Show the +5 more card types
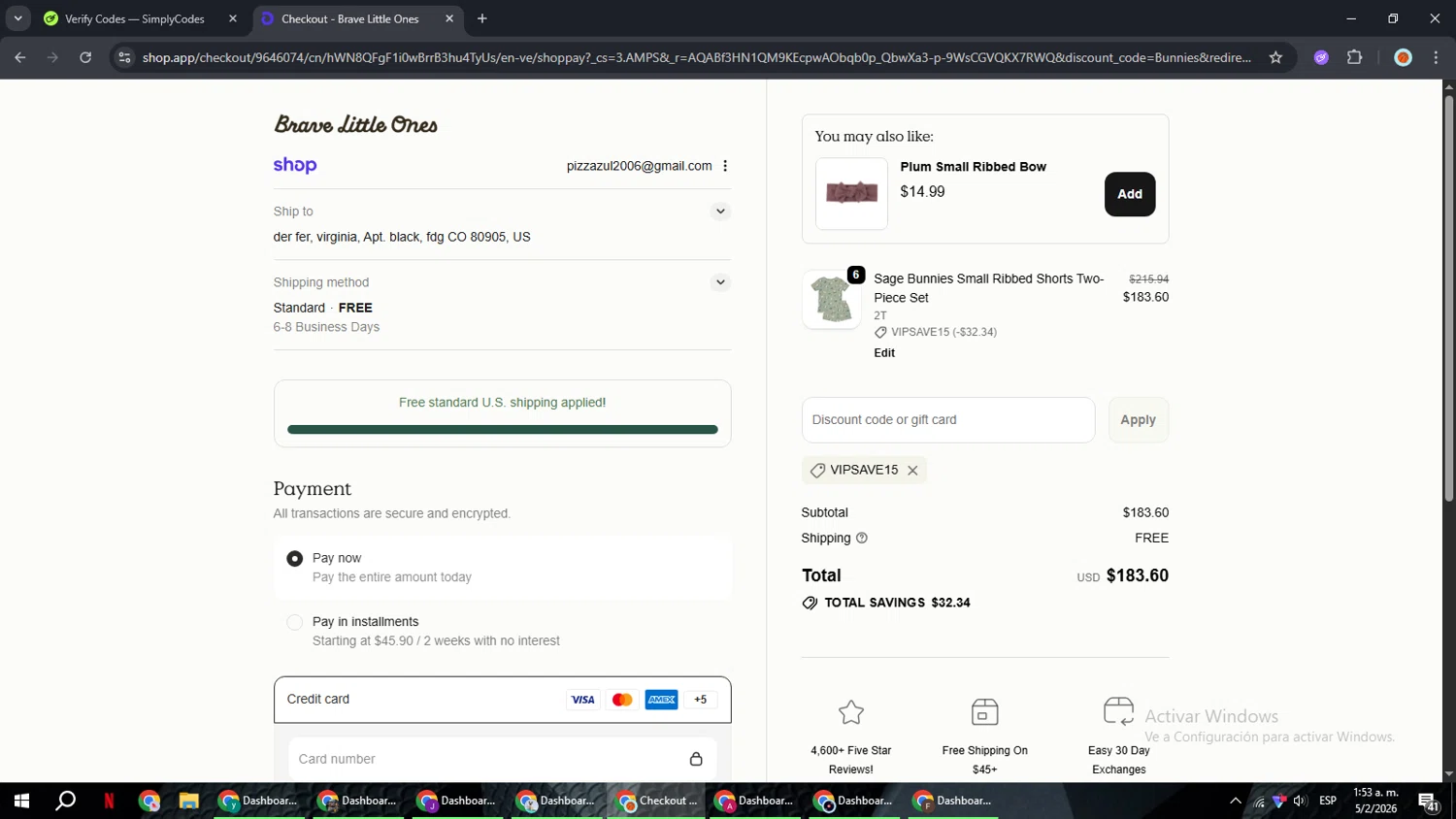1456x819 pixels. (x=701, y=700)
